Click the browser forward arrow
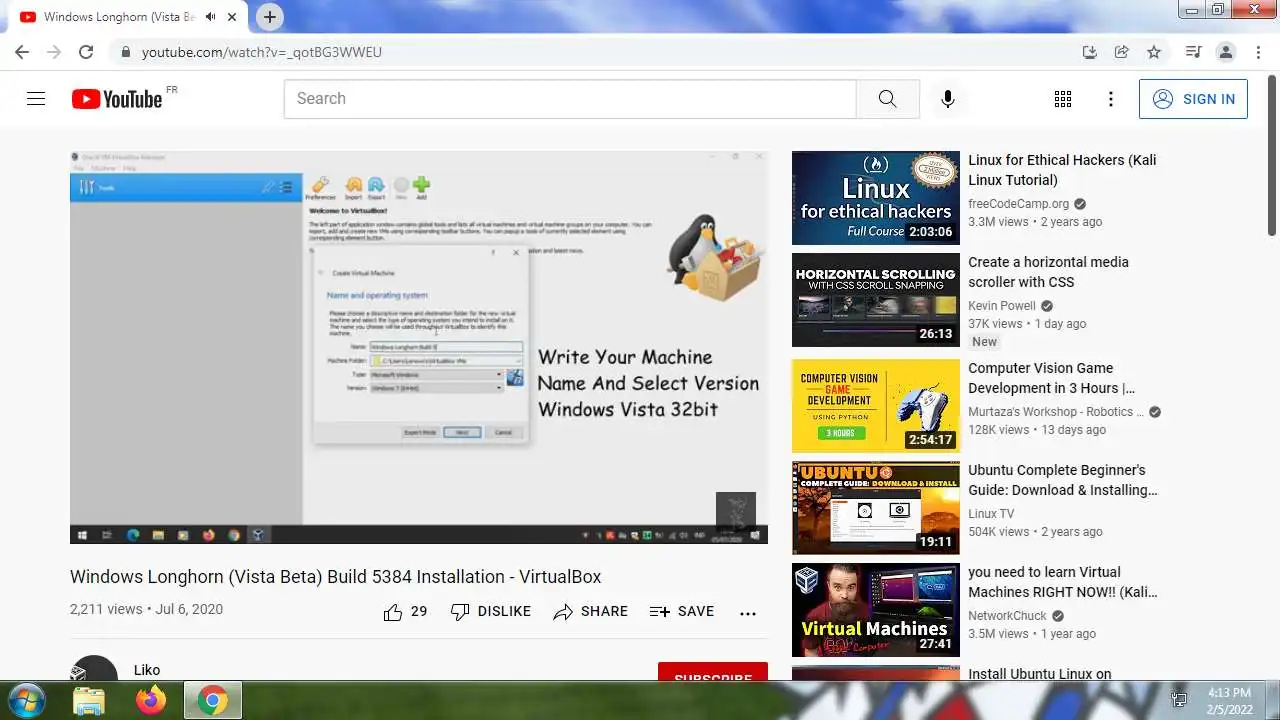Image resolution: width=1280 pixels, height=720 pixels. 54,52
